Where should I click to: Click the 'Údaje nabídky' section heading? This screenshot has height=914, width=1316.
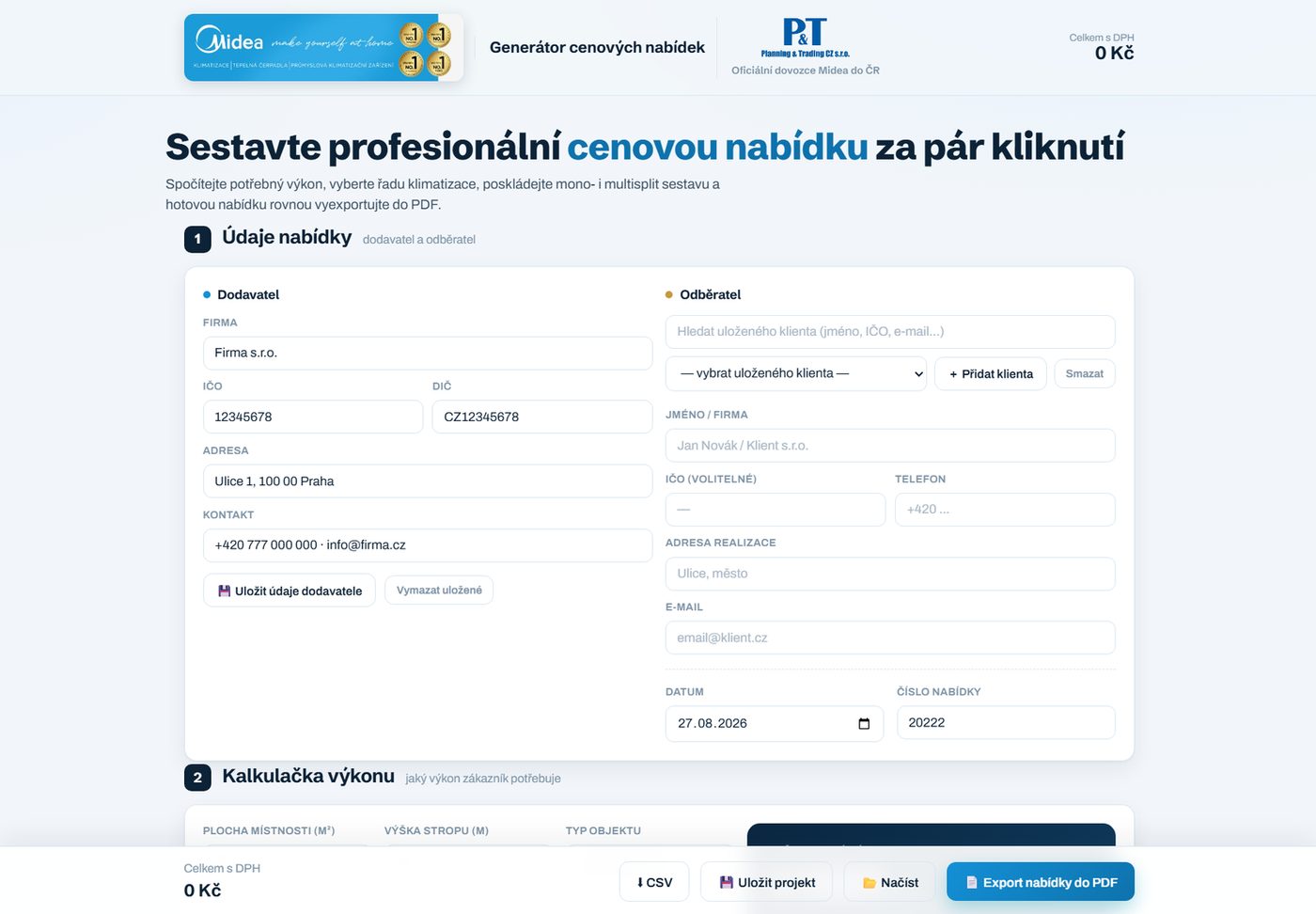[287, 237]
